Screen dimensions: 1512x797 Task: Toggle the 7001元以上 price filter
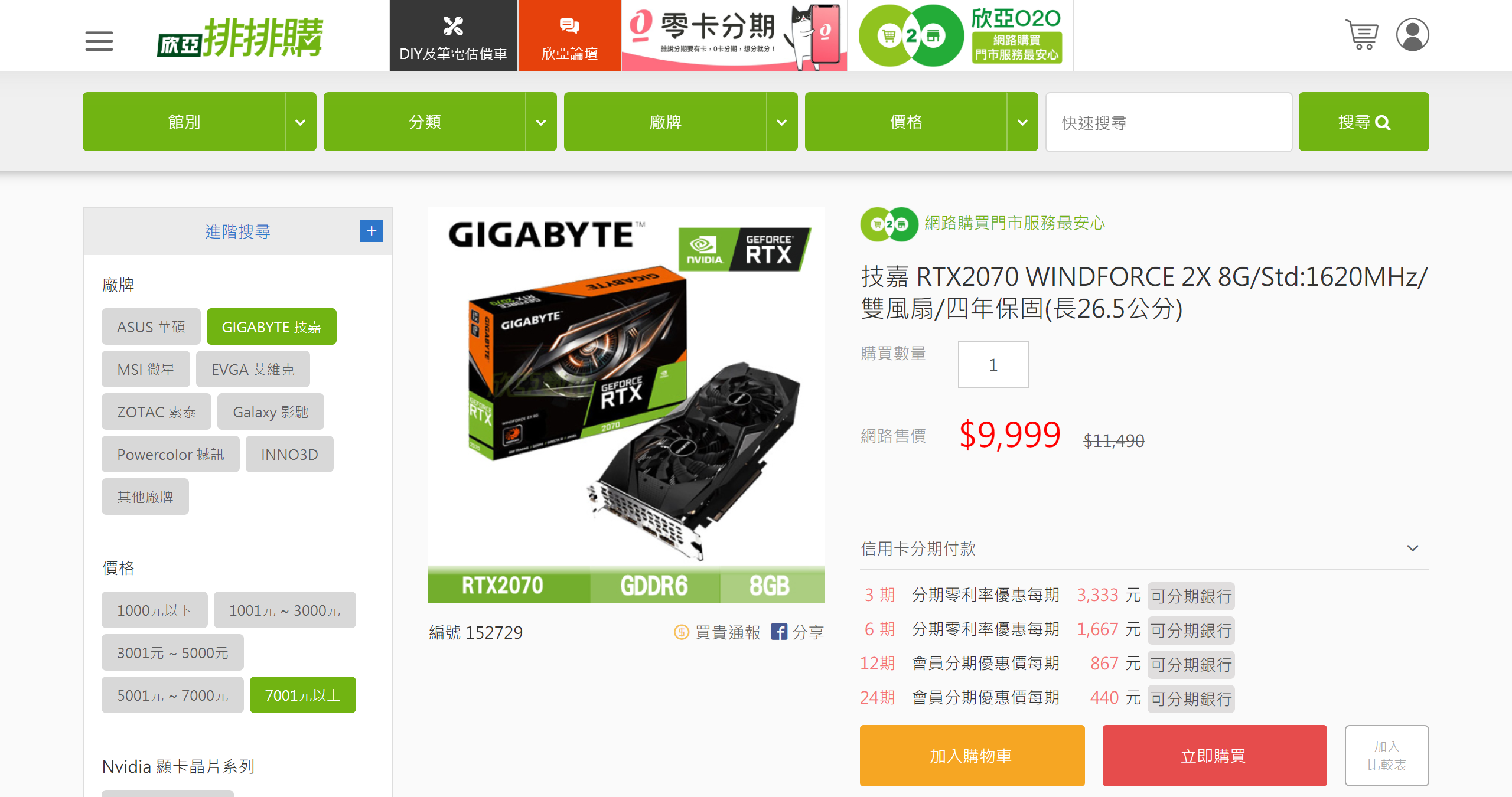coord(303,695)
